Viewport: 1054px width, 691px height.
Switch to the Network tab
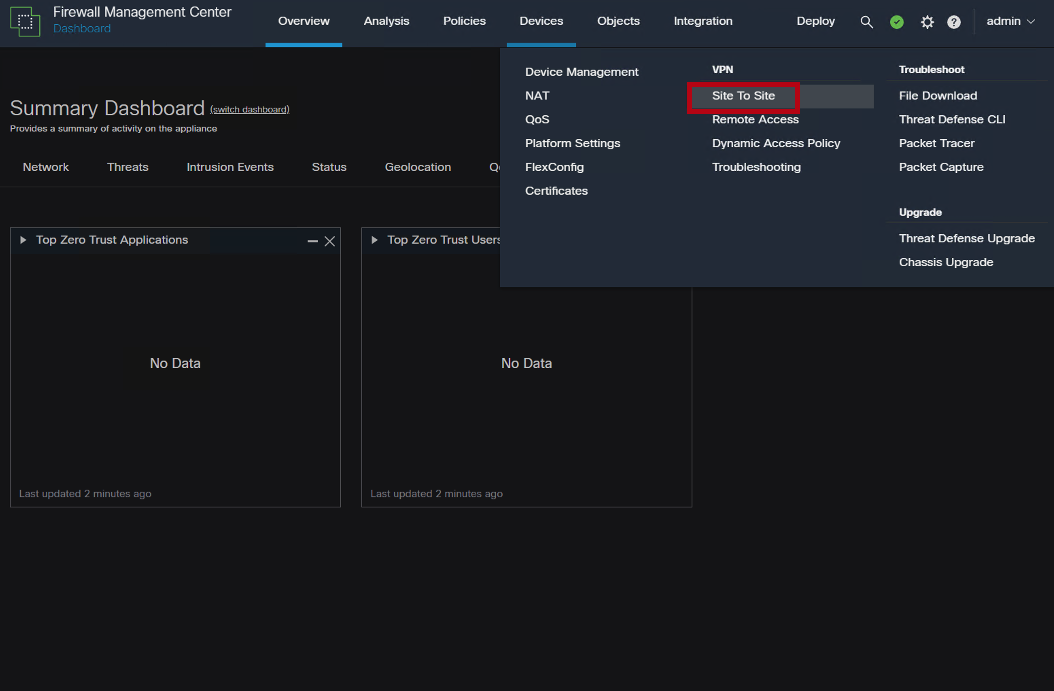pos(46,167)
